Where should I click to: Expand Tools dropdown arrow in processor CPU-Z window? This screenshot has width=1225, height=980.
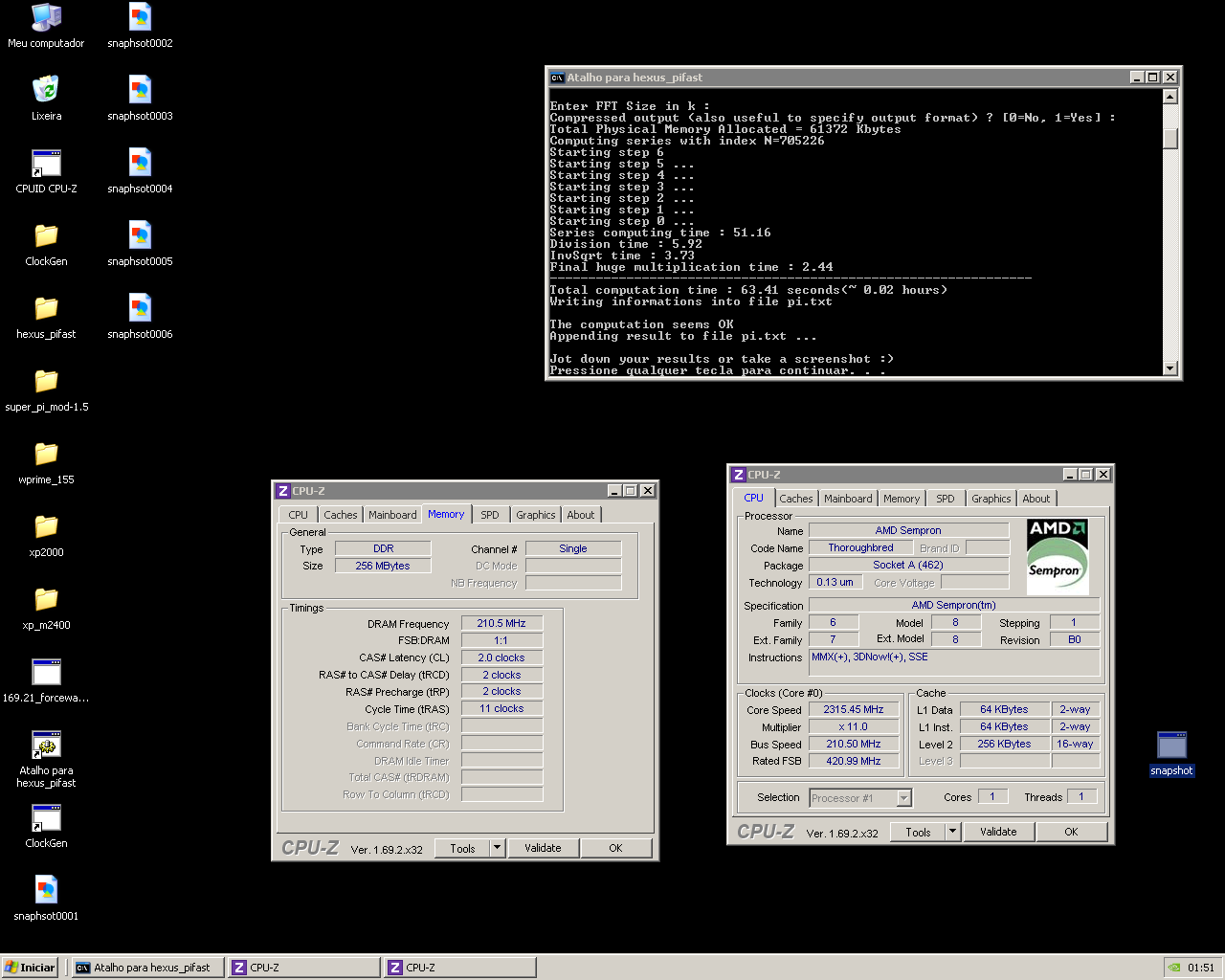952,832
